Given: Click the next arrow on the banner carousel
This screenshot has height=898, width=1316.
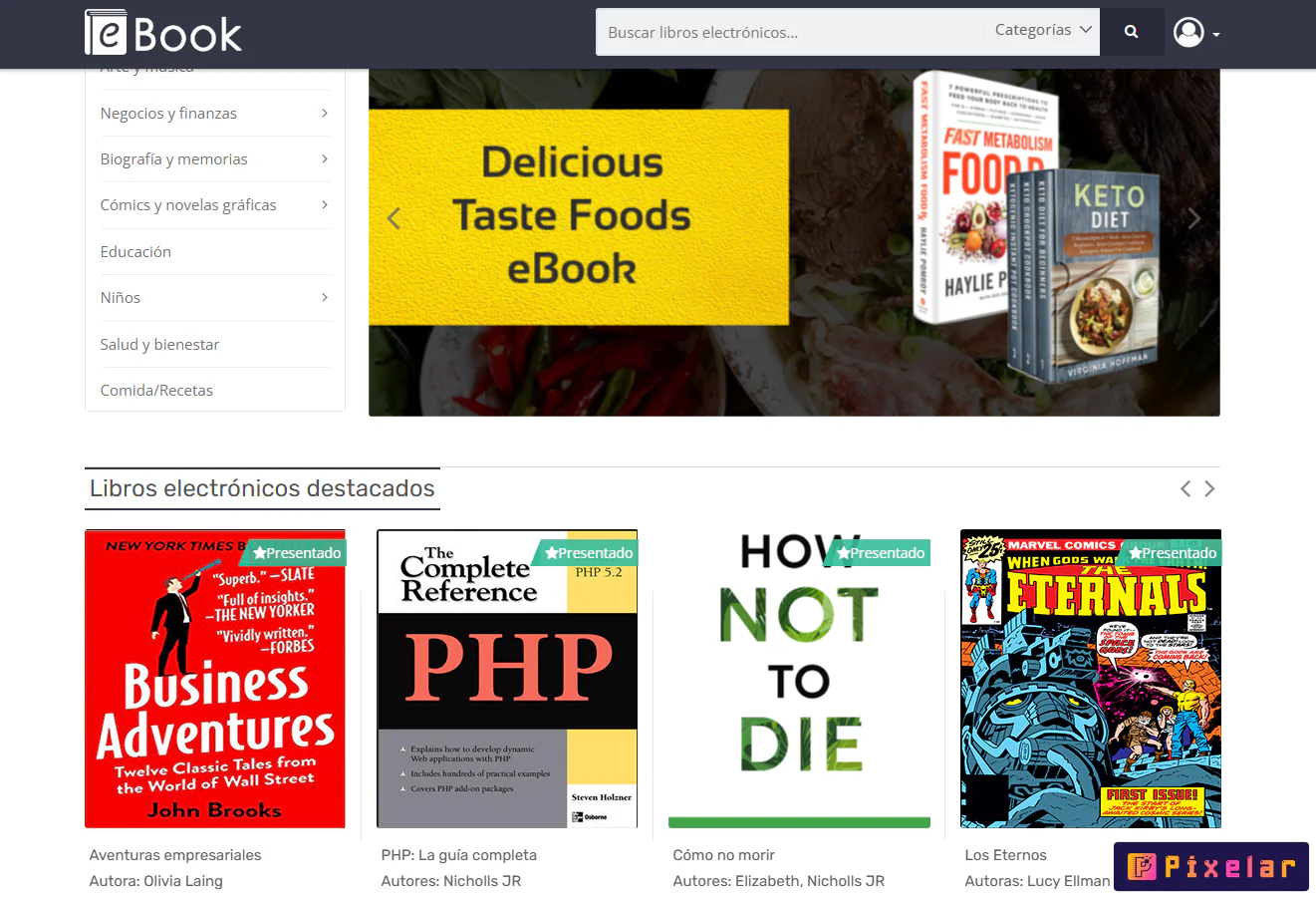Looking at the screenshot, I should 1193,217.
